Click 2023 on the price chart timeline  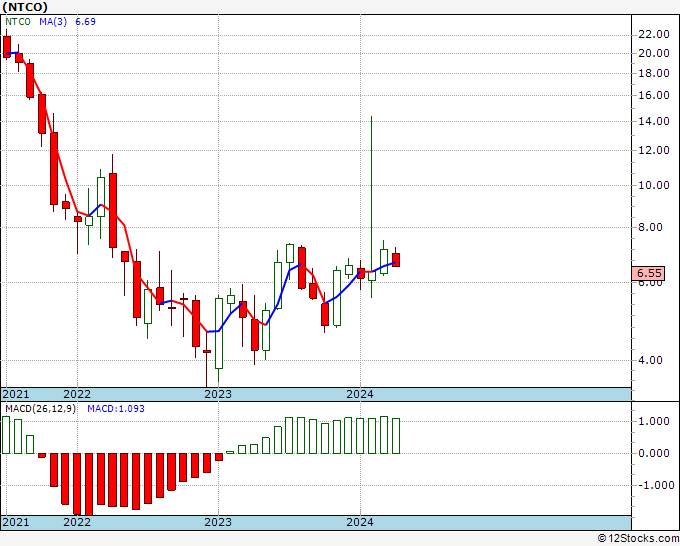pyautogui.click(x=218, y=394)
